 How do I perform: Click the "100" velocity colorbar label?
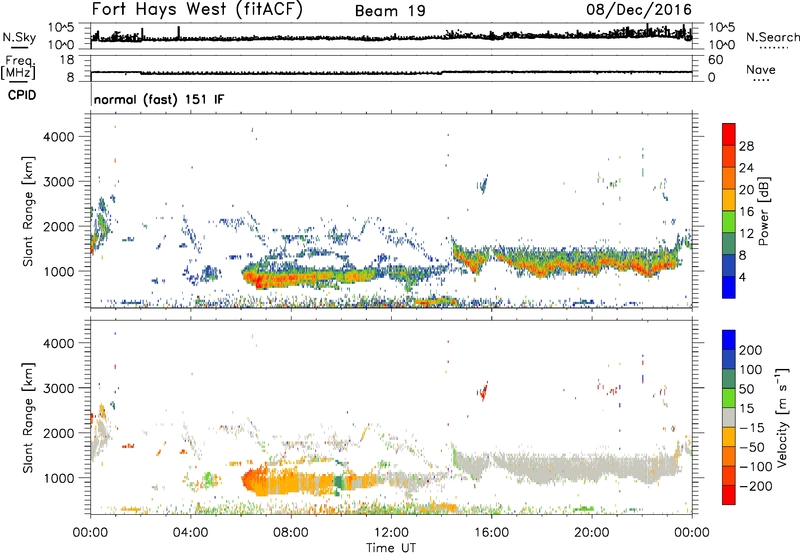(x=751, y=370)
